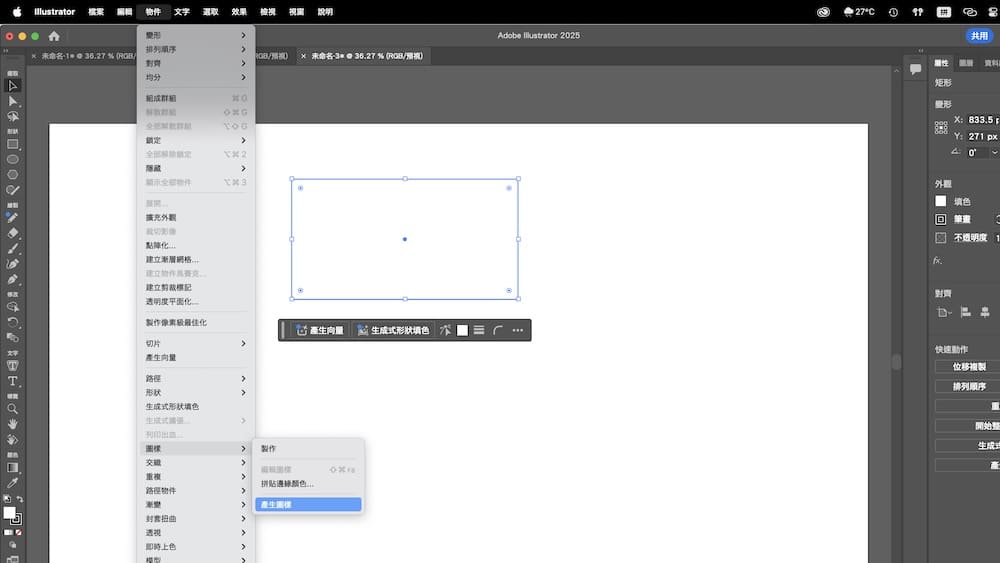Click the 筆畫 stroke swatch in properties
This screenshot has width=1000, height=563.
[941, 219]
